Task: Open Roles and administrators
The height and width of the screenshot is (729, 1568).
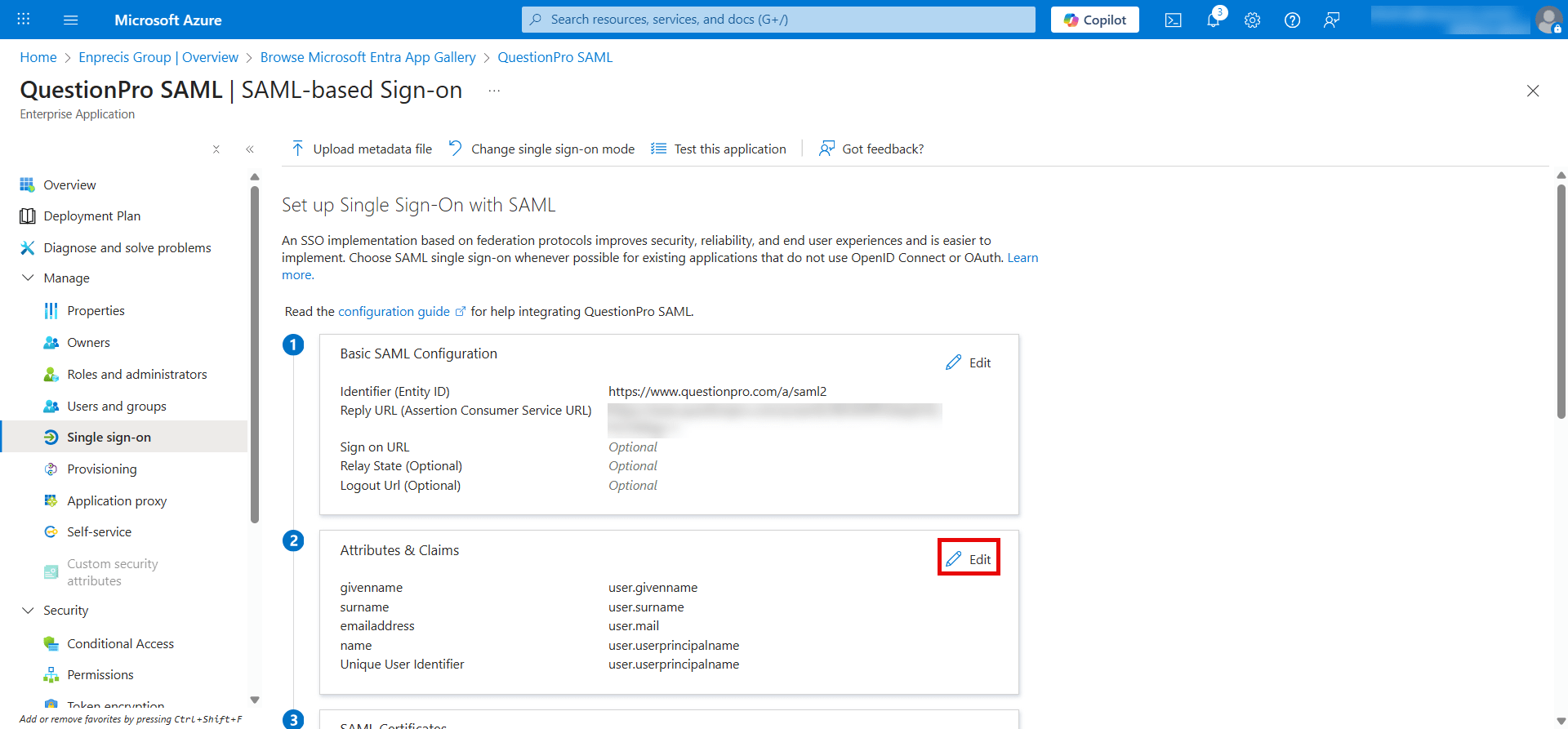Action: tap(124, 375)
